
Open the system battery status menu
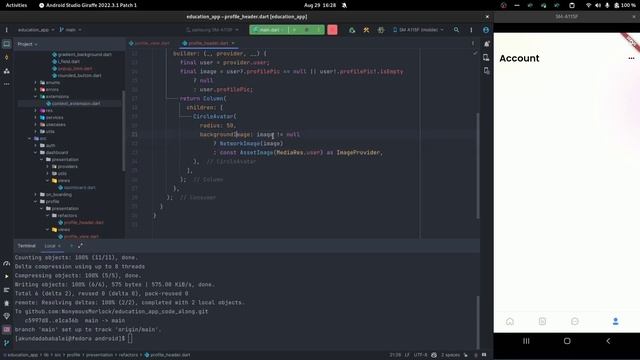[x=625, y=5]
